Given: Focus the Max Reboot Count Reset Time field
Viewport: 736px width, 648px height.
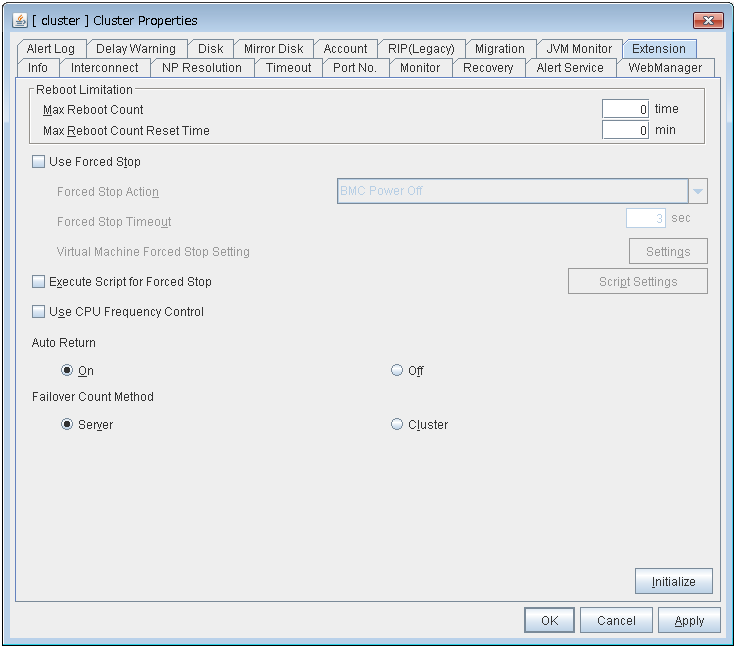Looking at the screenshot, I should [625, 130].
